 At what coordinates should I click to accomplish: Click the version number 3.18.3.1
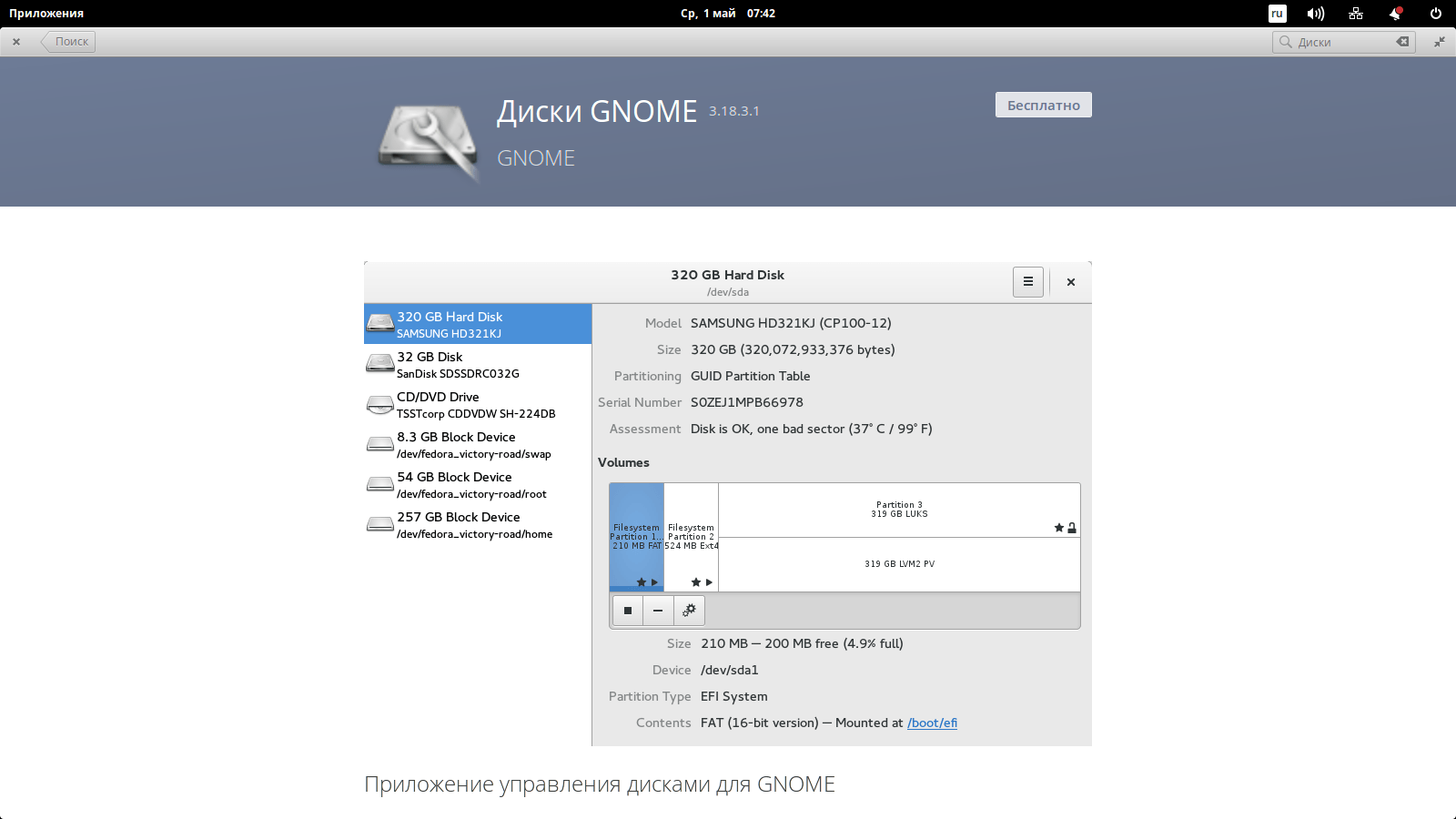[x=733, y=111]
